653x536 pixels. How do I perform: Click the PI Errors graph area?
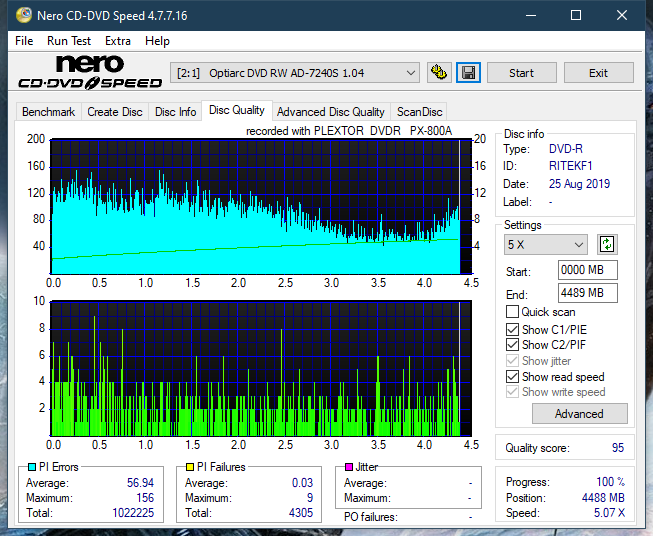[261, 207]
